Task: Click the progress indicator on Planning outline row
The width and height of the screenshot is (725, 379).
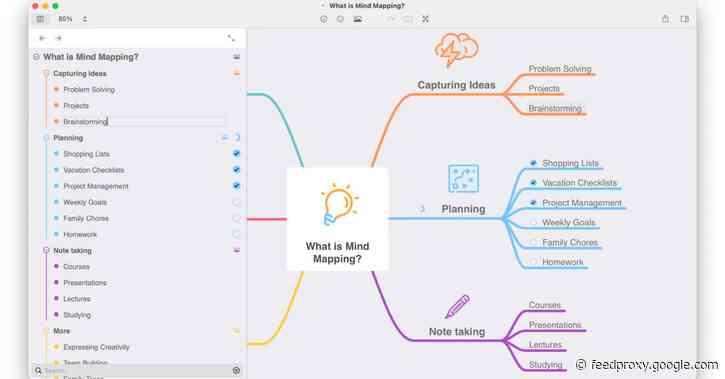Action: [x=237, y=137]
